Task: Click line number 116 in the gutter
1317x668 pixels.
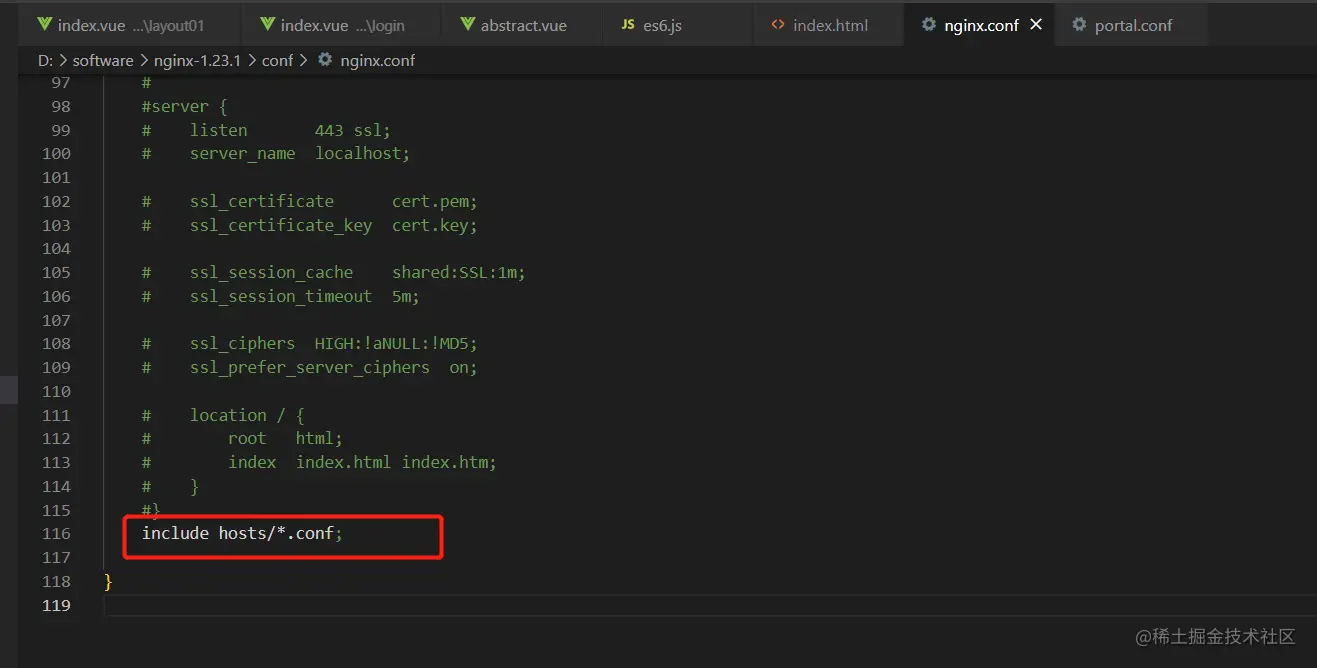Action: coord(56,534)
